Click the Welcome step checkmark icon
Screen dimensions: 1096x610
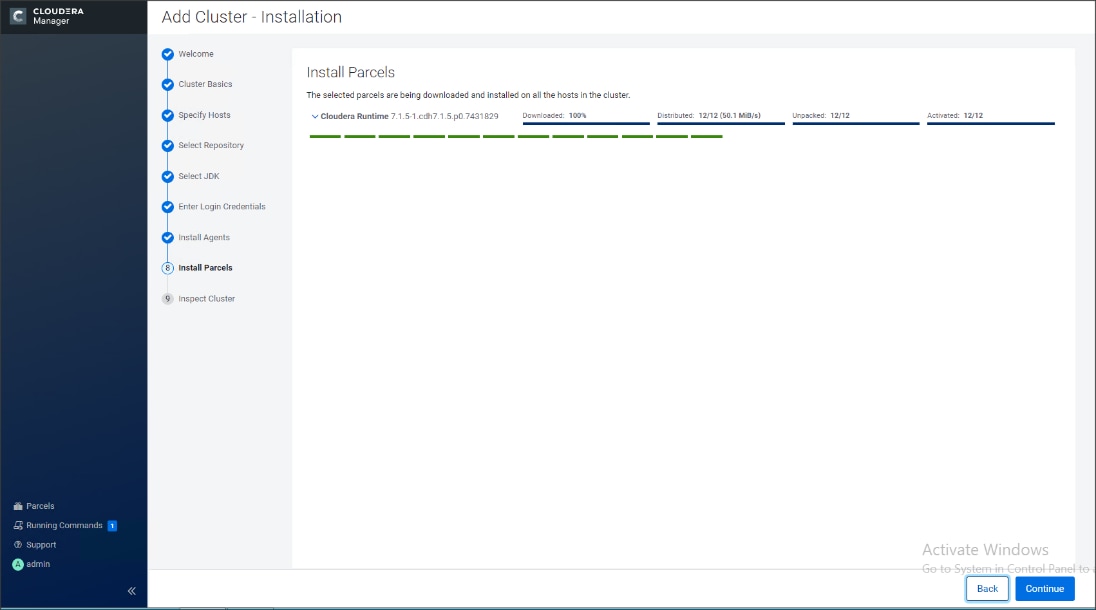click(167, 54)
